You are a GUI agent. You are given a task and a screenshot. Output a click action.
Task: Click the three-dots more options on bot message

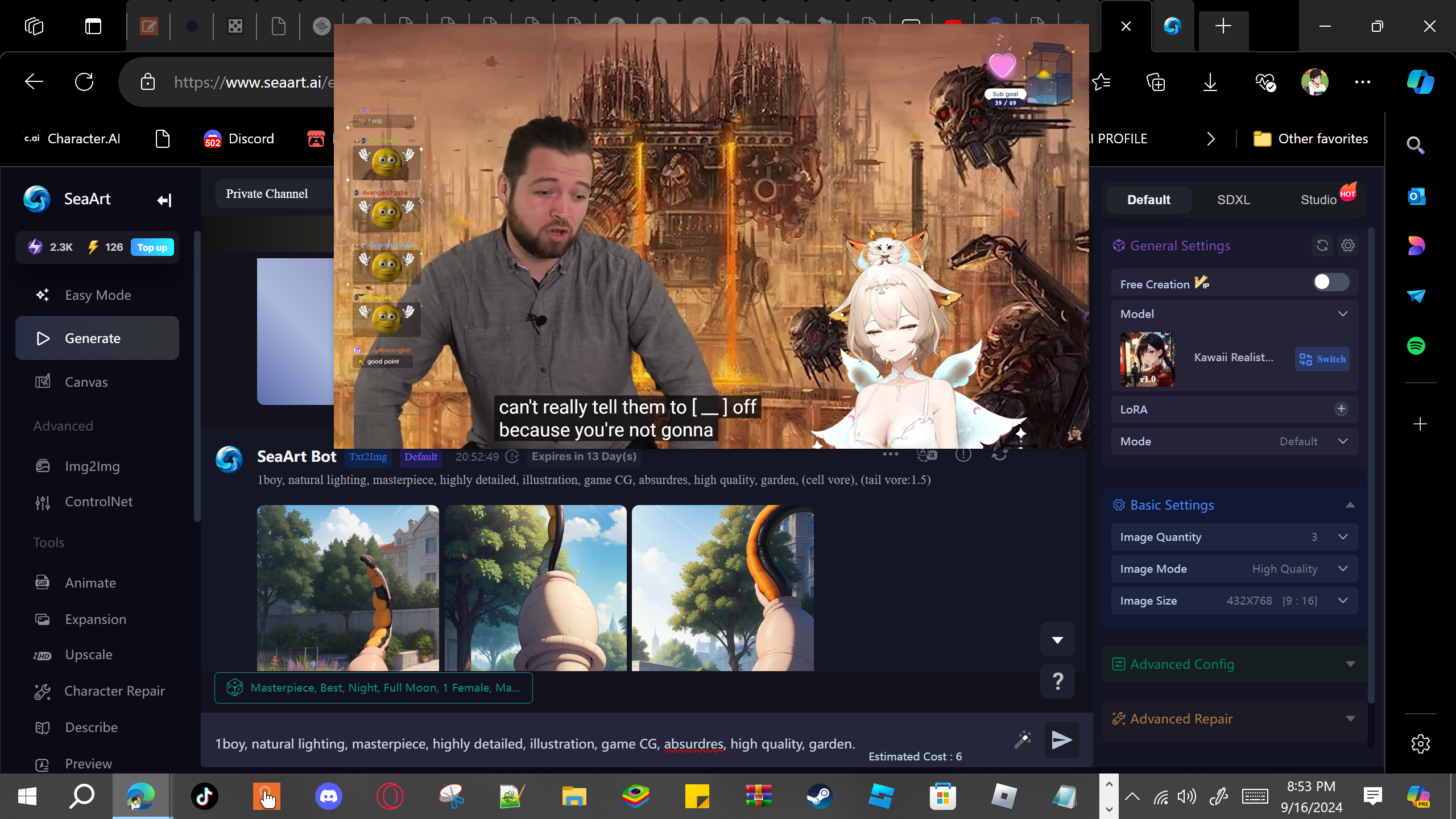pos(891,454)
